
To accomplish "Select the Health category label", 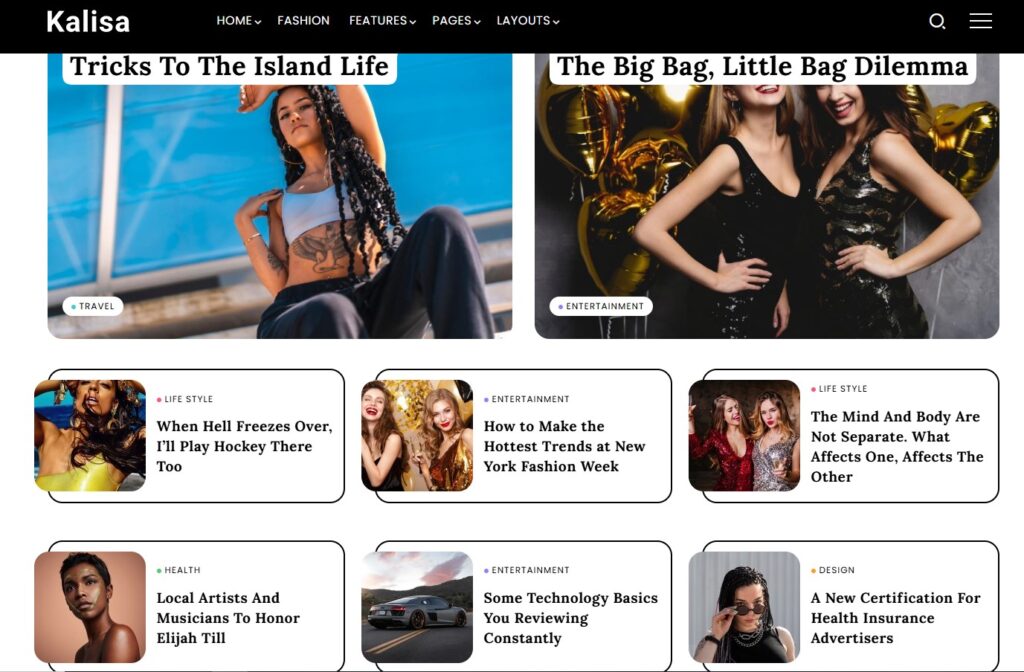I will [x=182, y=570].
